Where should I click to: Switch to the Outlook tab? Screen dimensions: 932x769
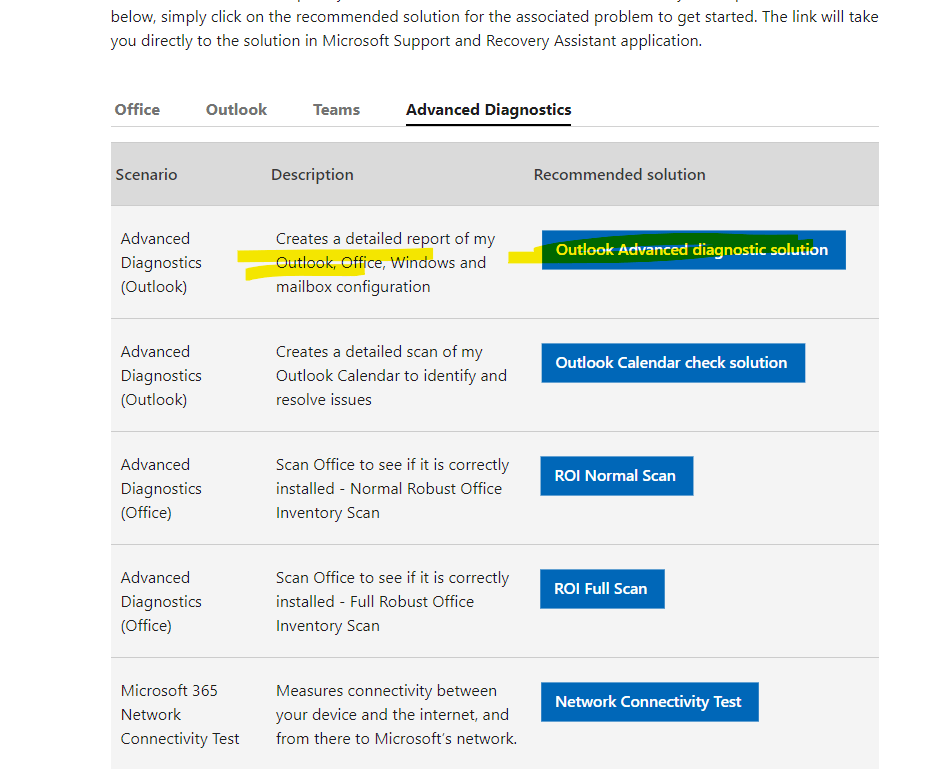point(237,110)
